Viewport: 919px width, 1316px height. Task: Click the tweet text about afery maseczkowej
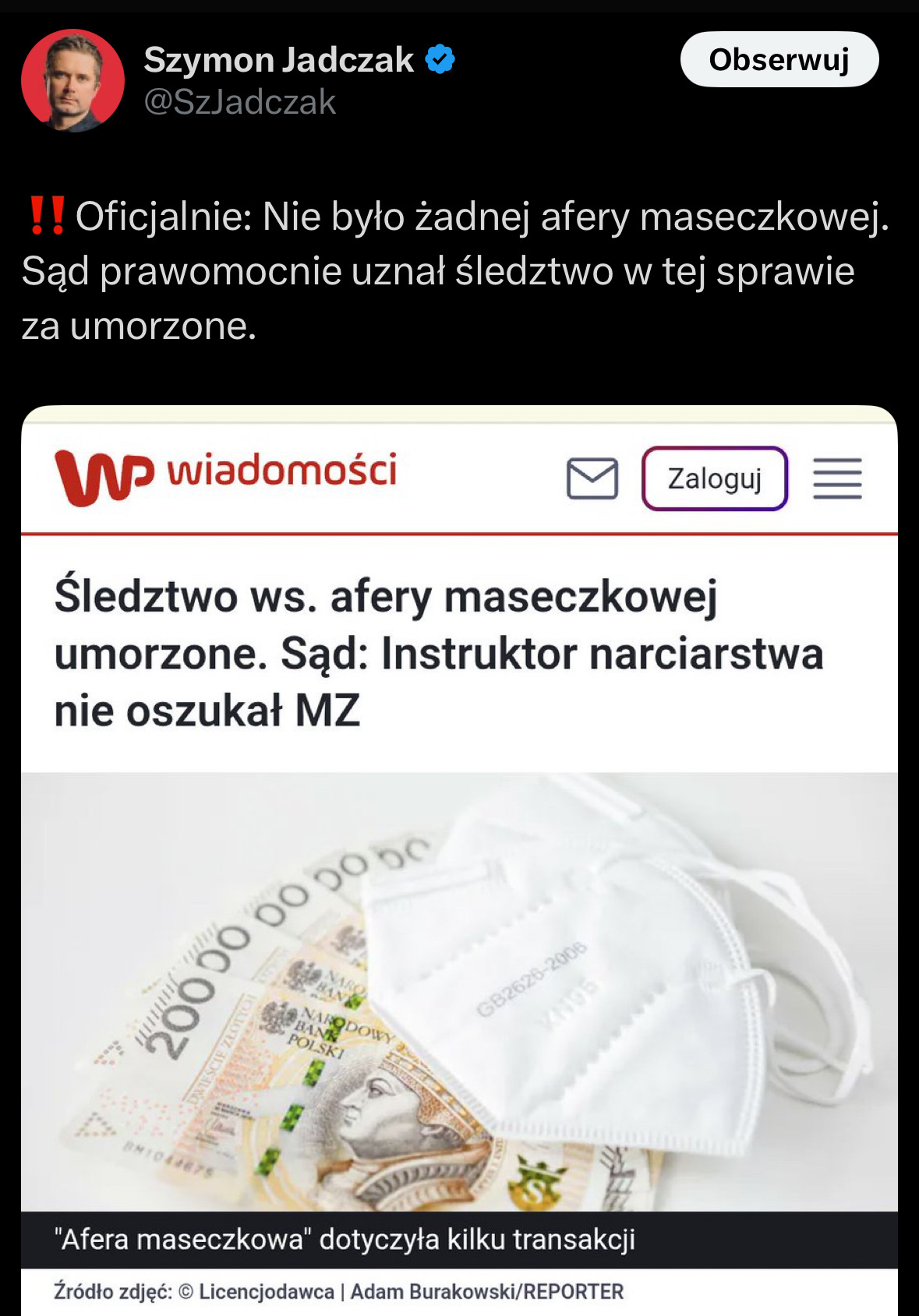tap(456, 270)
